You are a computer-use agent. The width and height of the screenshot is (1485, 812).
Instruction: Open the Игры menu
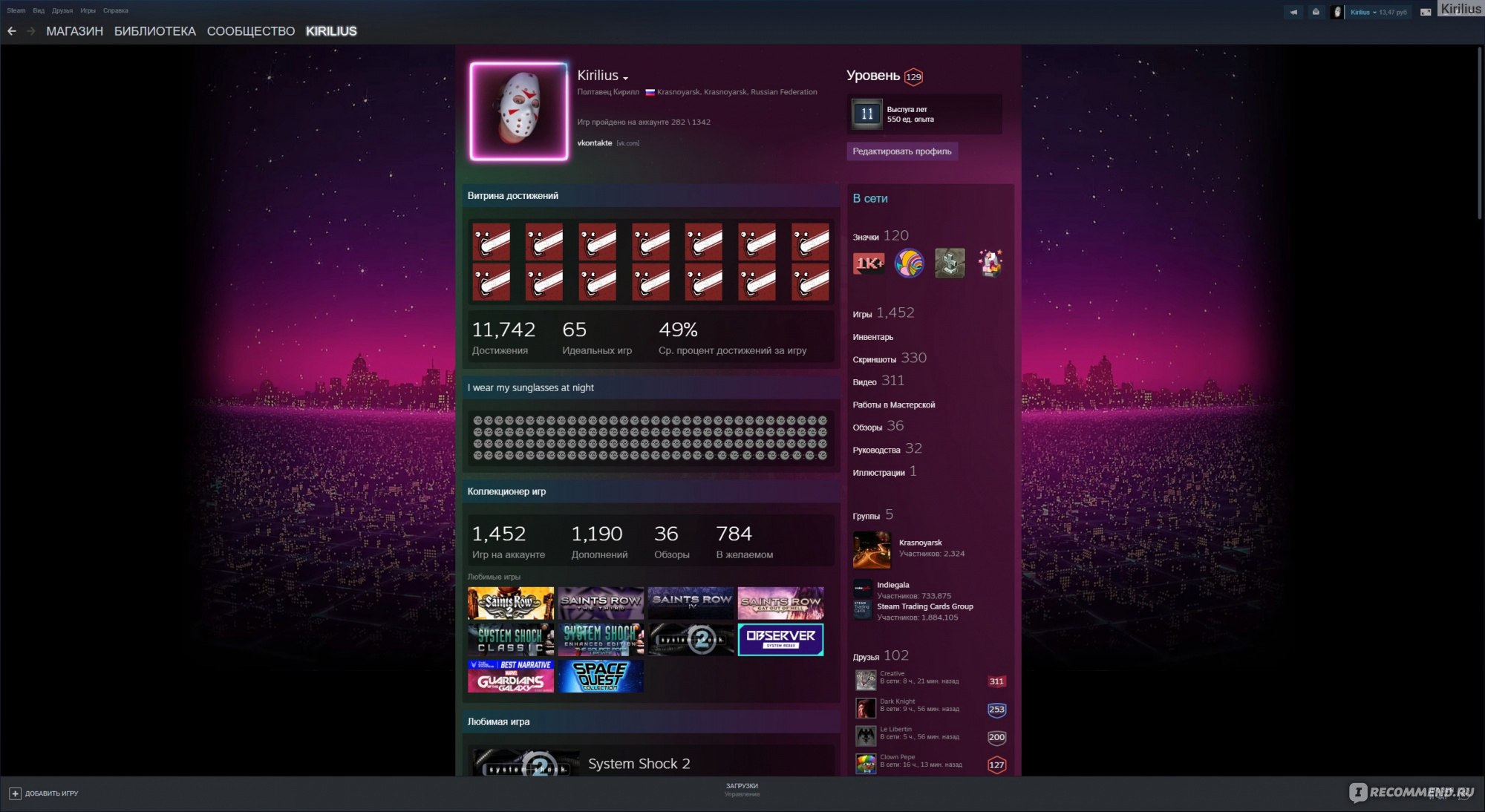[88, 10]
